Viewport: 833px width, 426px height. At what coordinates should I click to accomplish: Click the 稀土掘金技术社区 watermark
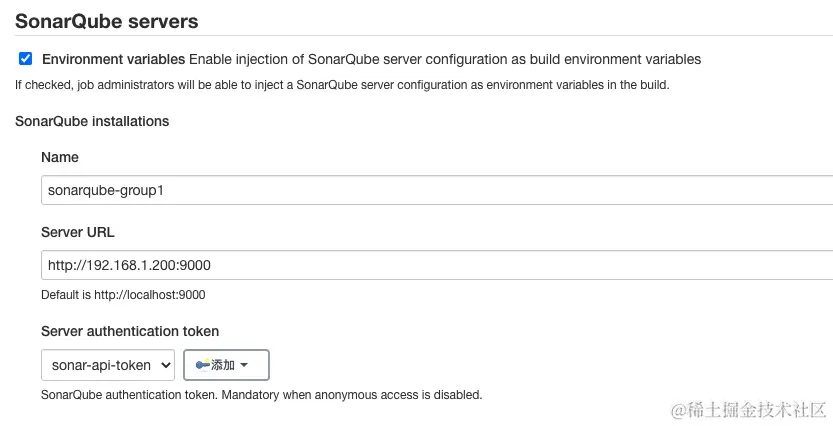pos(750,410)
